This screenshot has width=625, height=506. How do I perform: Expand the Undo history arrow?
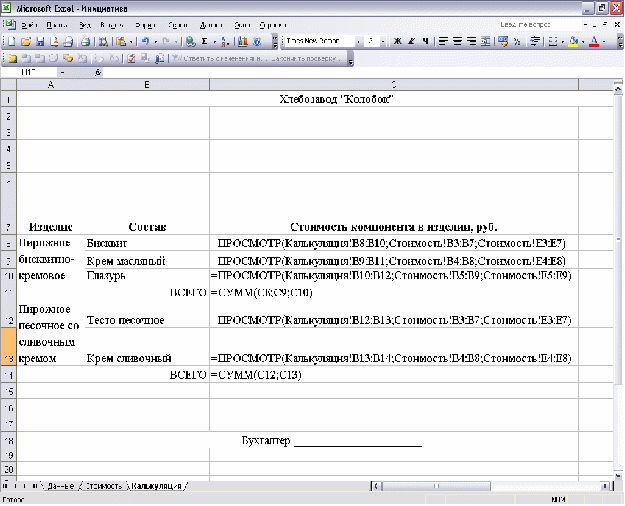pyautogui.click(x=155, y=41)
